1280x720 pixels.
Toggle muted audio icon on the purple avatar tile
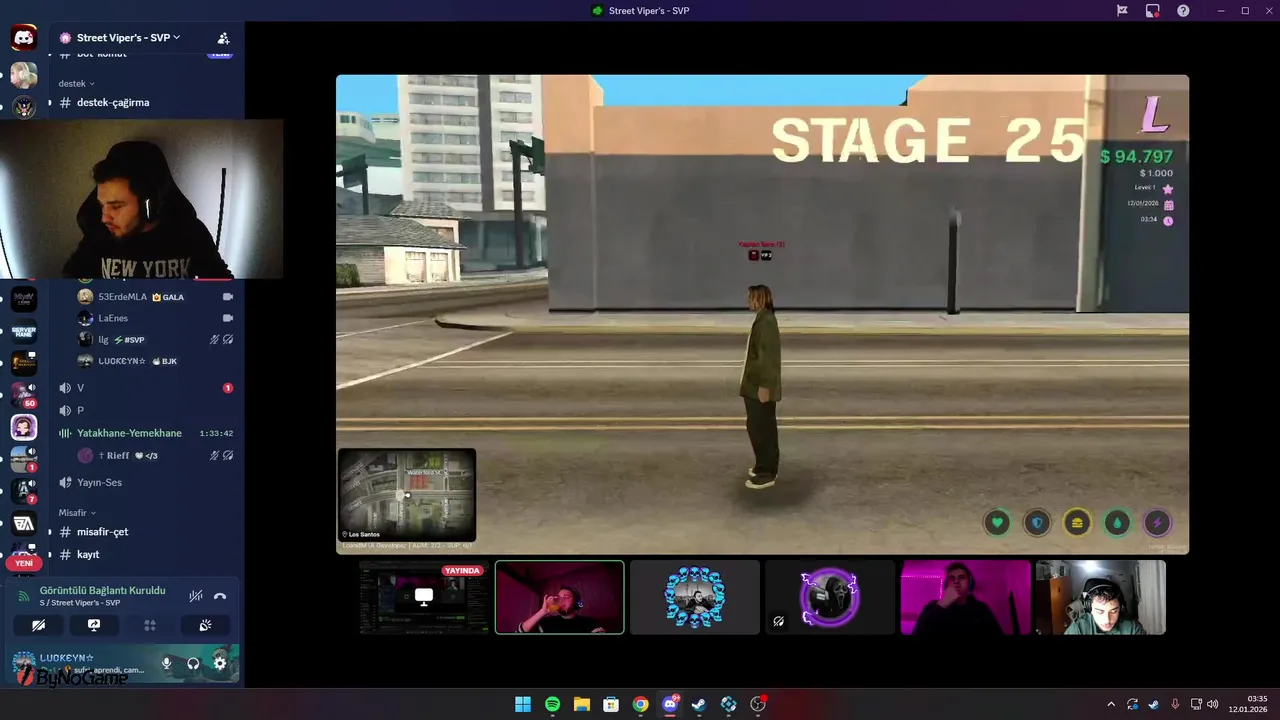tap(778, 621)
